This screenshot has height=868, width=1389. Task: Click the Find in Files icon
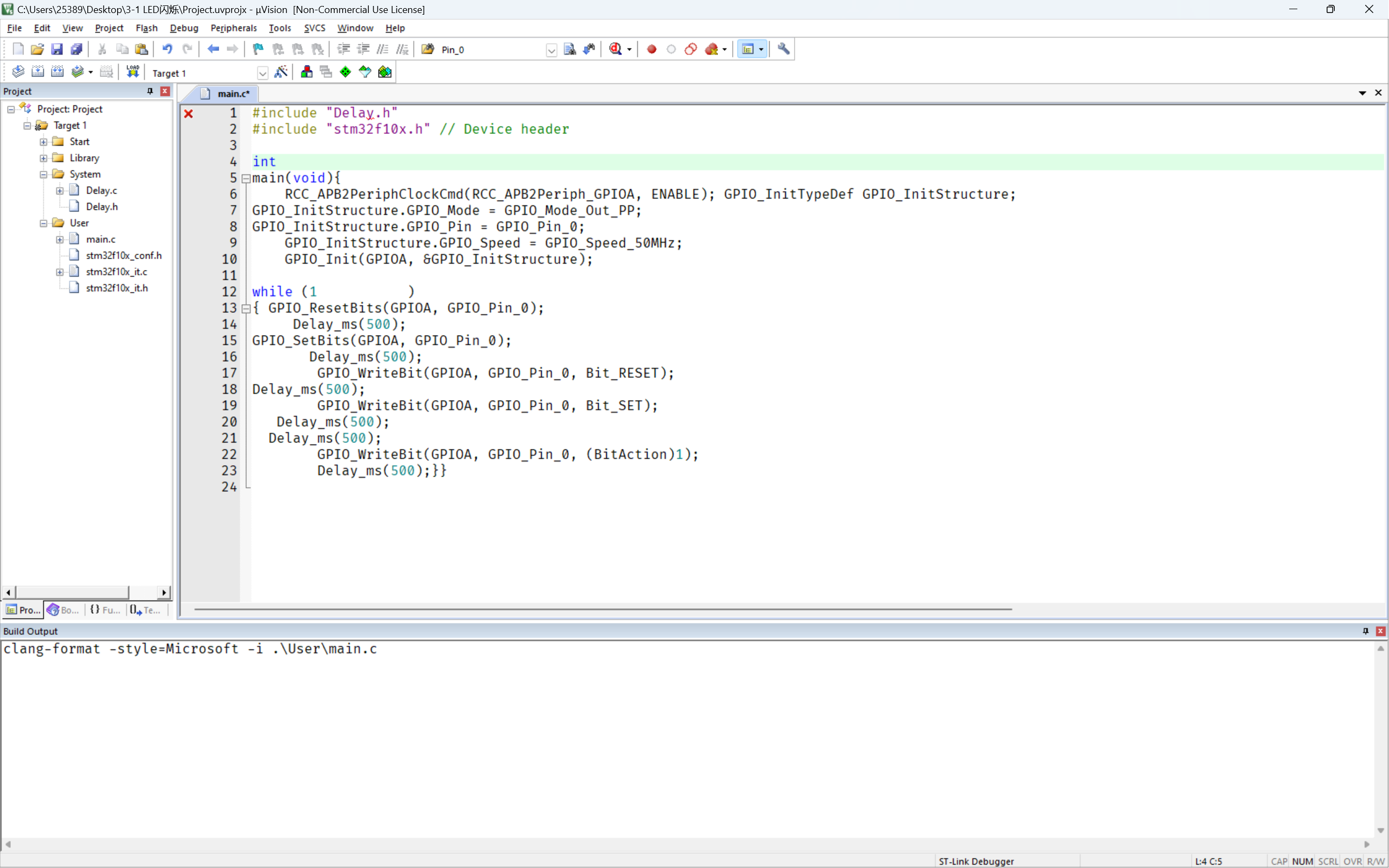(428, 49)
